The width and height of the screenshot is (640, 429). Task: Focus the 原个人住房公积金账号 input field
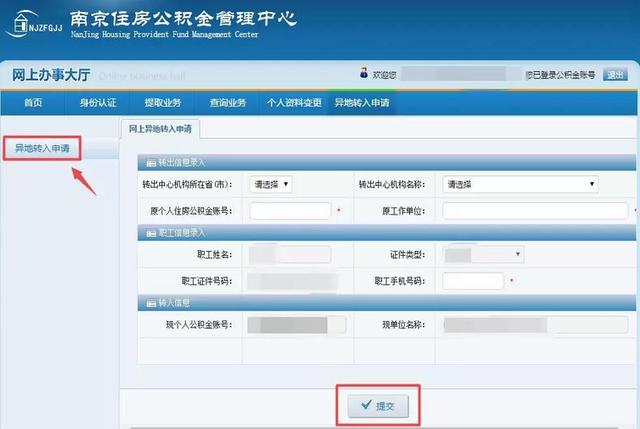(x=290, y=211)
